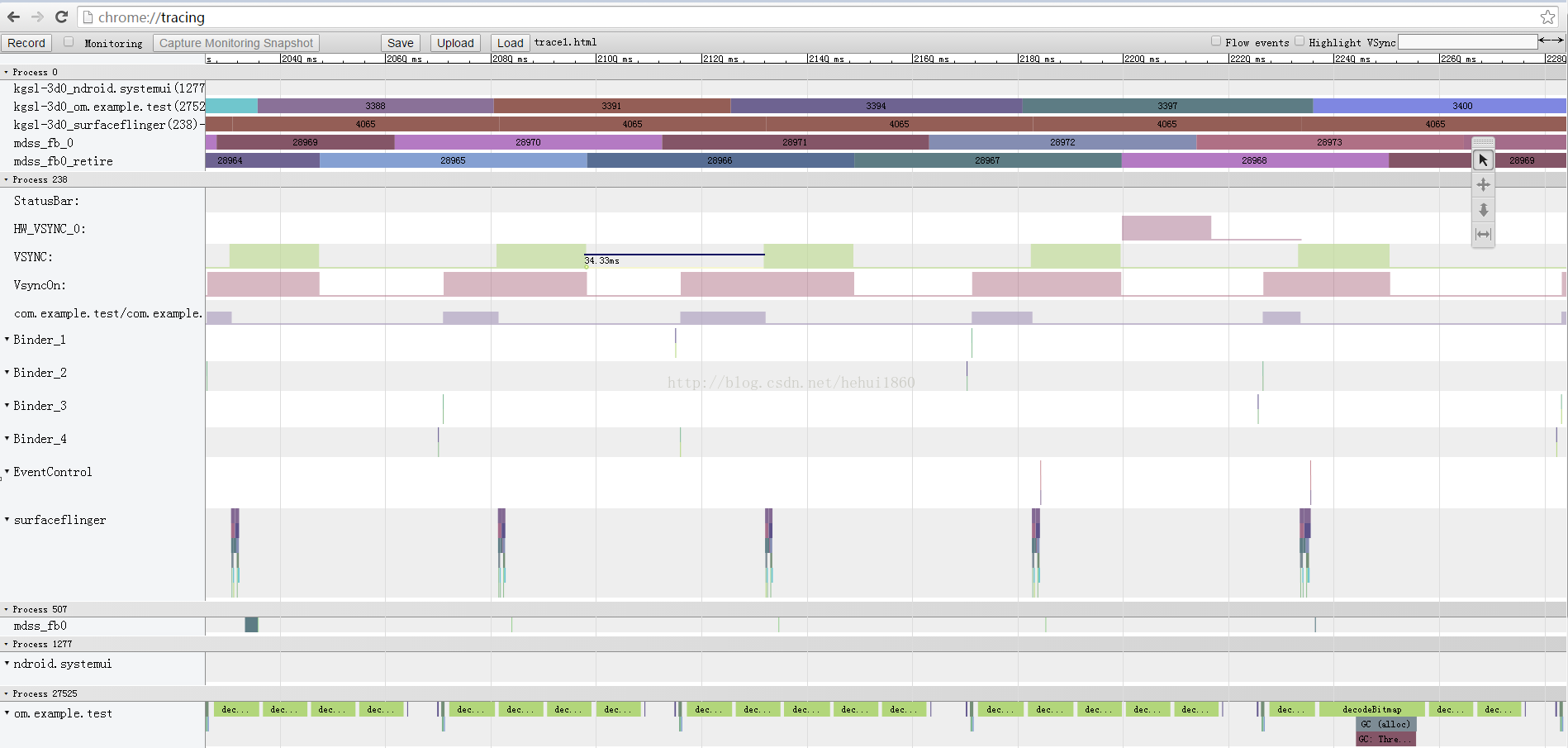Click the double-arrow icon beside the search field
The width and height of the screenshot is (1568, 748).
pos(1551,40)
